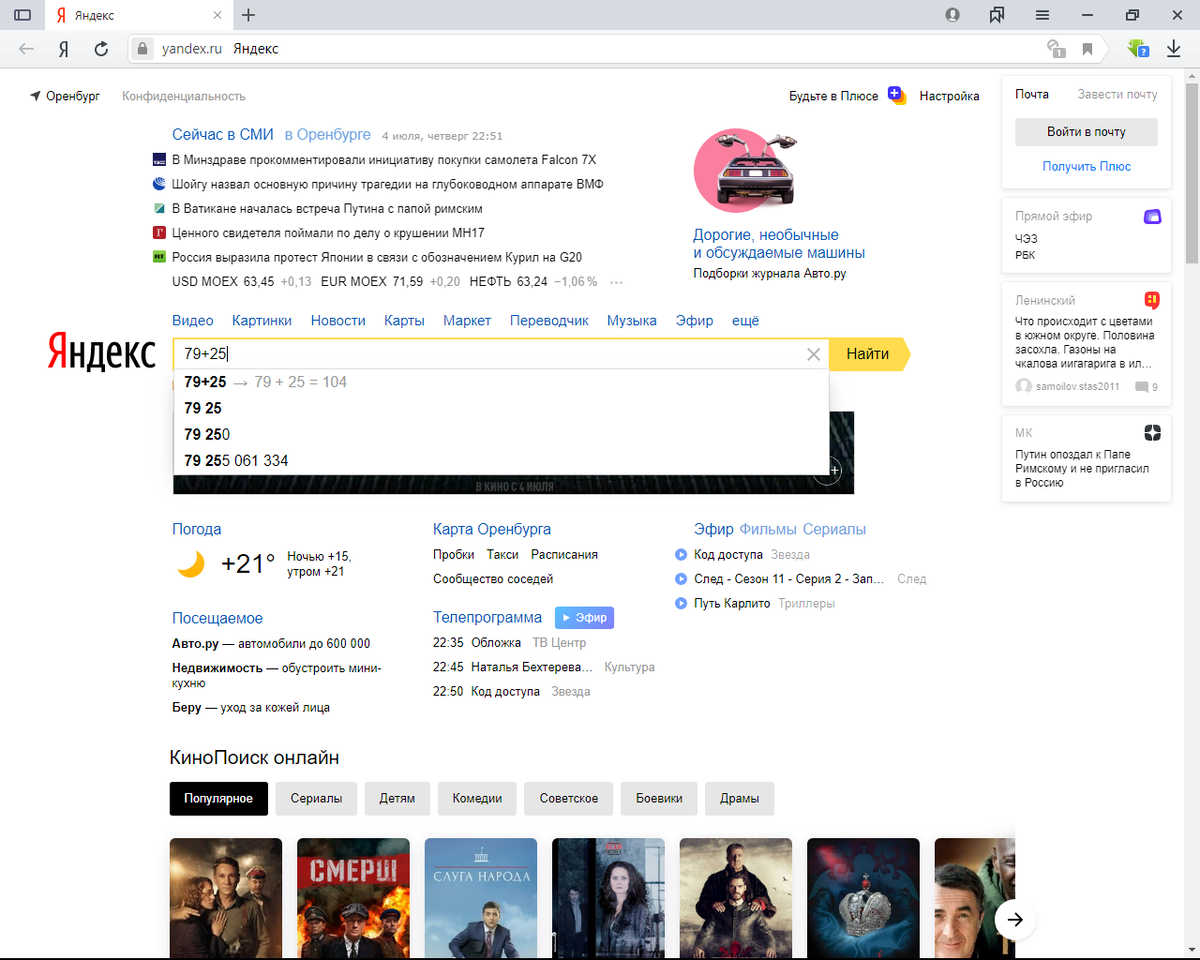
Task: Select suggestion 79 250
Action: [501, 434]
